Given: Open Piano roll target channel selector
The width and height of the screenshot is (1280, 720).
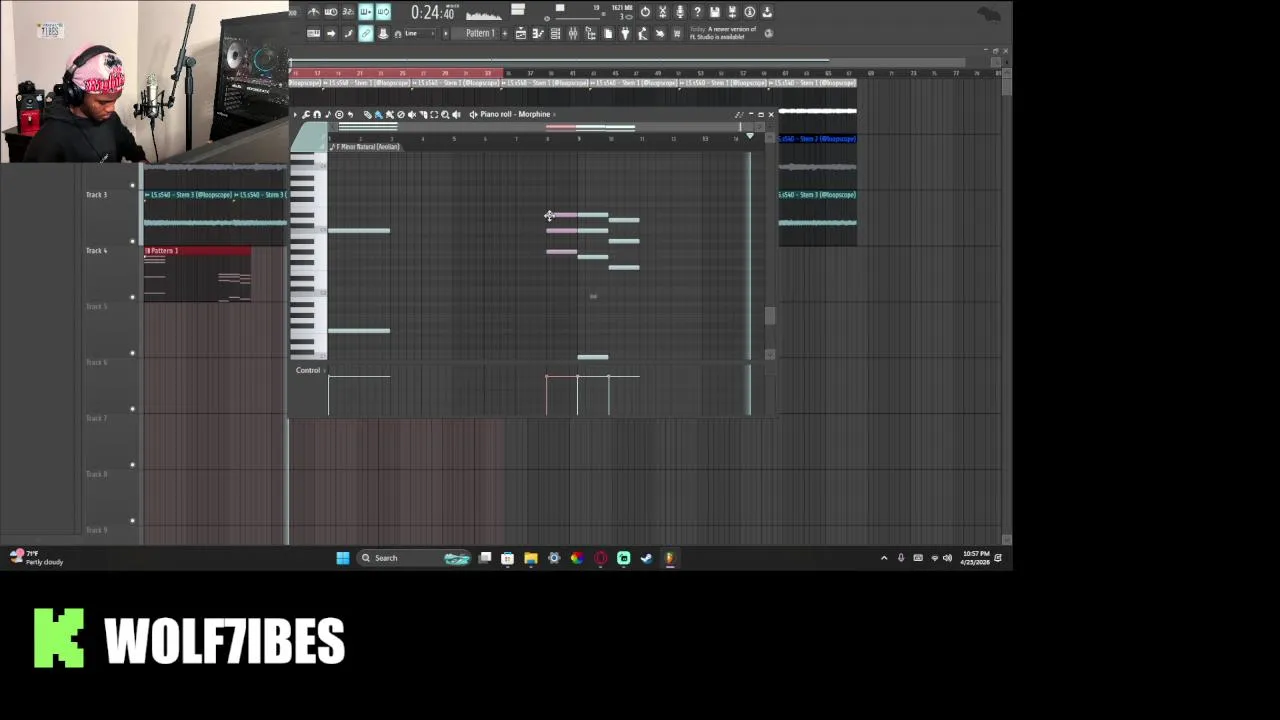Looking at the screenshot, I should pyautogui.click(x=473, y=114).
